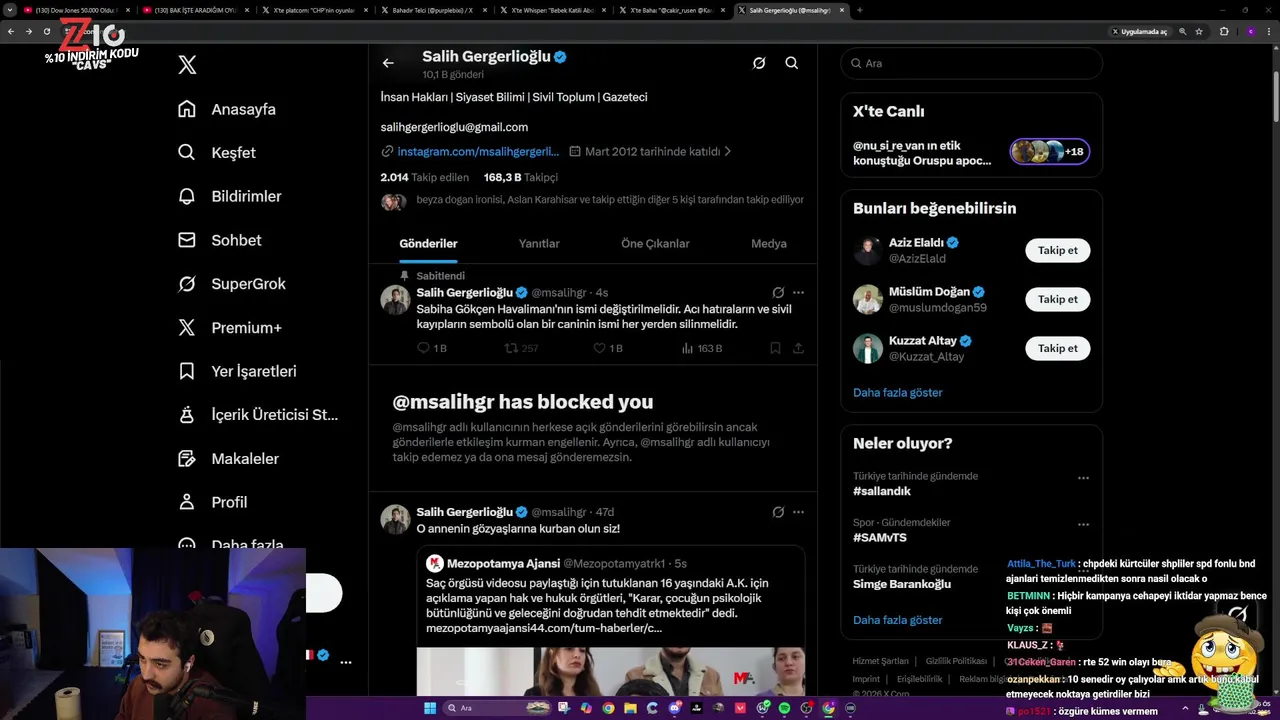The height and width of the screenshot is (720, 1280).
Task: Open account menu three dots in sidebar
Action: click(346, 662)
